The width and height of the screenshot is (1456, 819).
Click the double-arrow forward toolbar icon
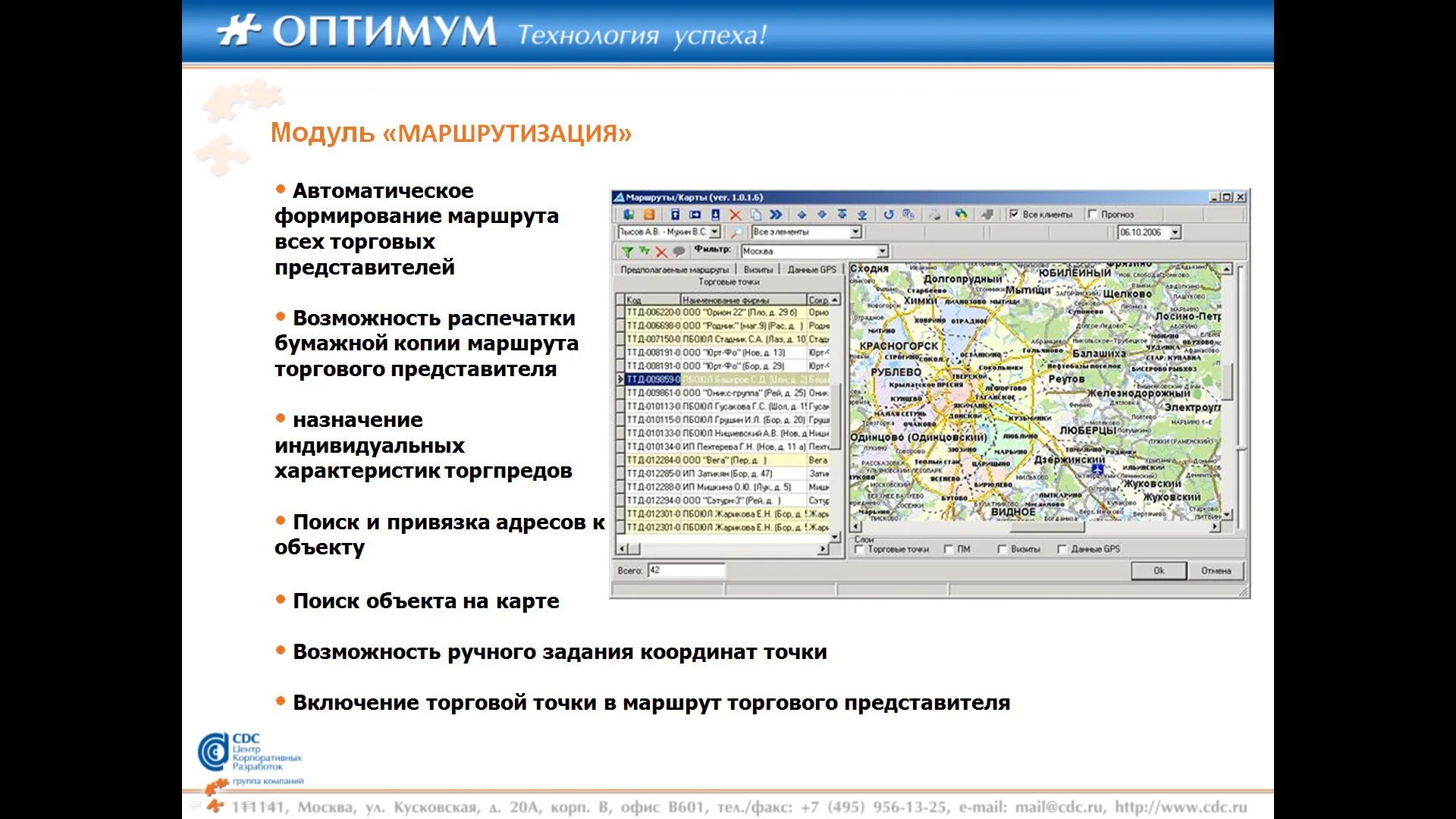776,215
